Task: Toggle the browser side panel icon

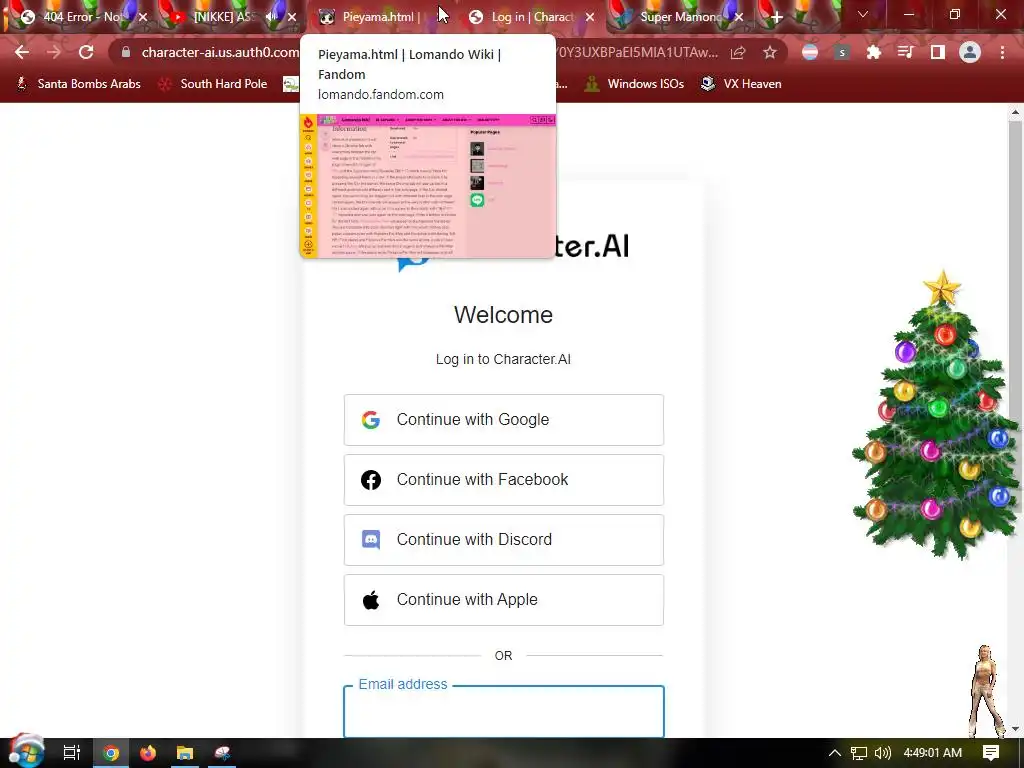Action: (x=938, y=52)
